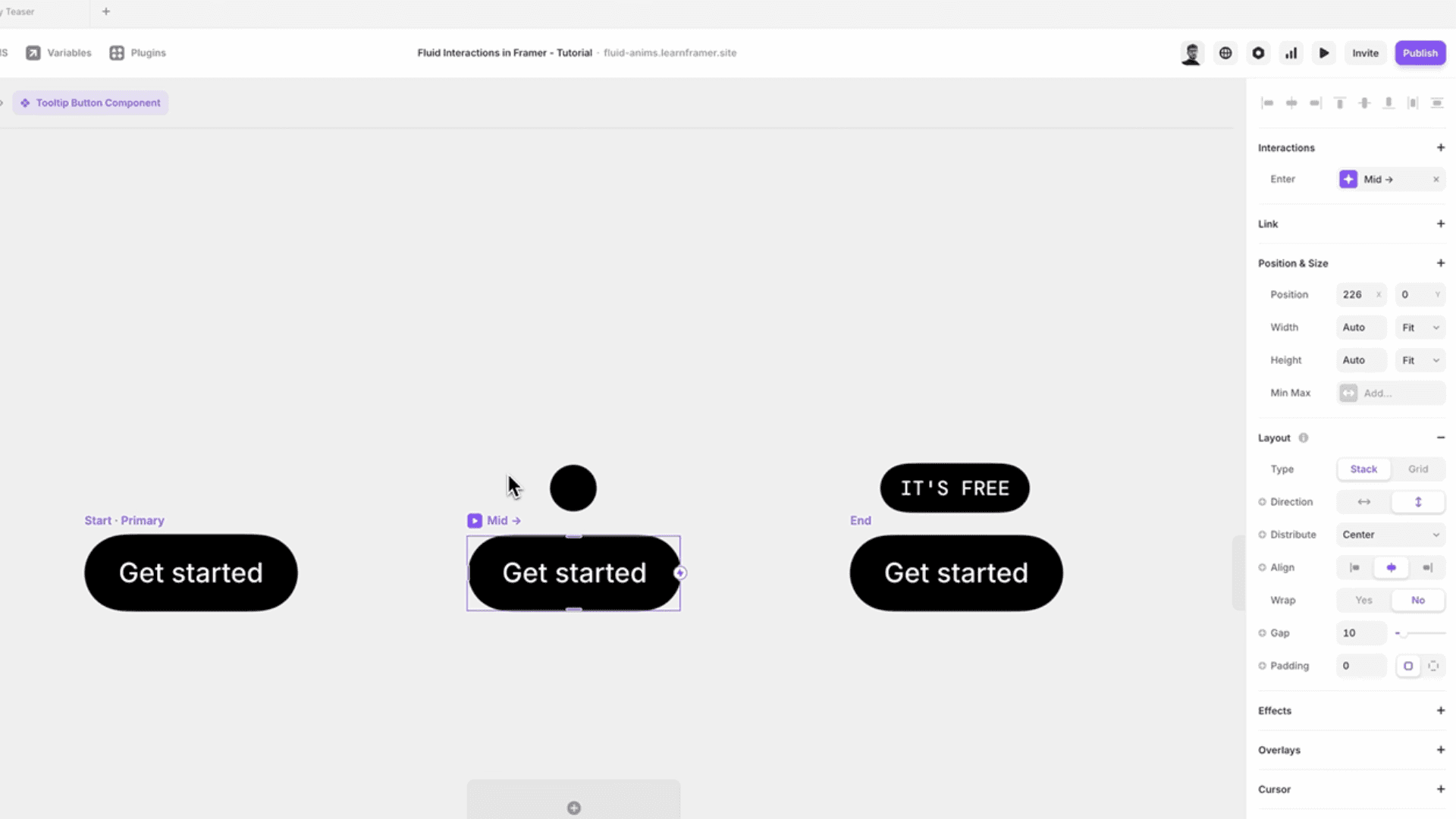Click the globe/preview site icon
1456x819 pixels.
[x=1225, y=53]
